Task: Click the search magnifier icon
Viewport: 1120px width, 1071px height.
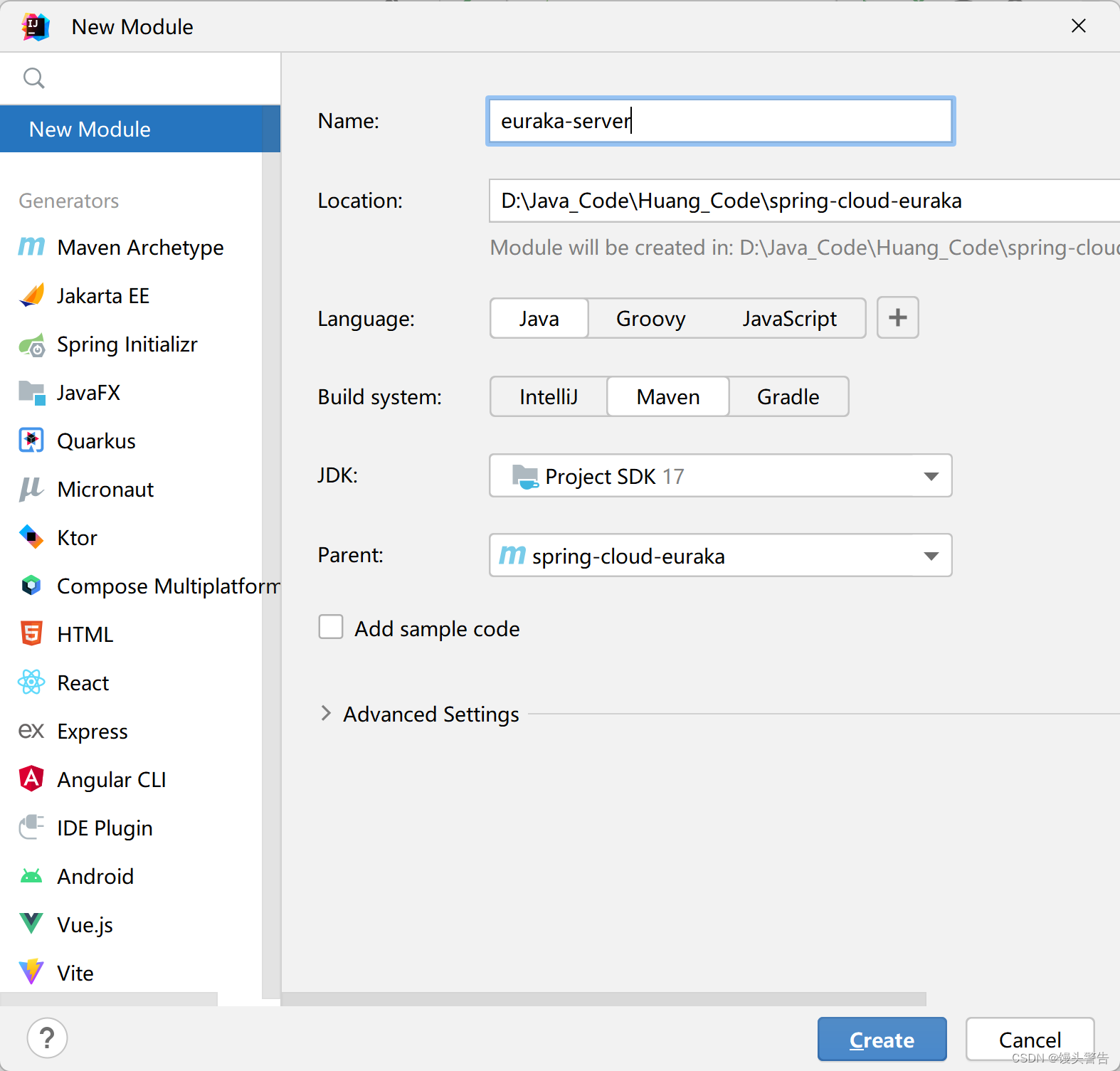Action: click(x=33, y=78)
